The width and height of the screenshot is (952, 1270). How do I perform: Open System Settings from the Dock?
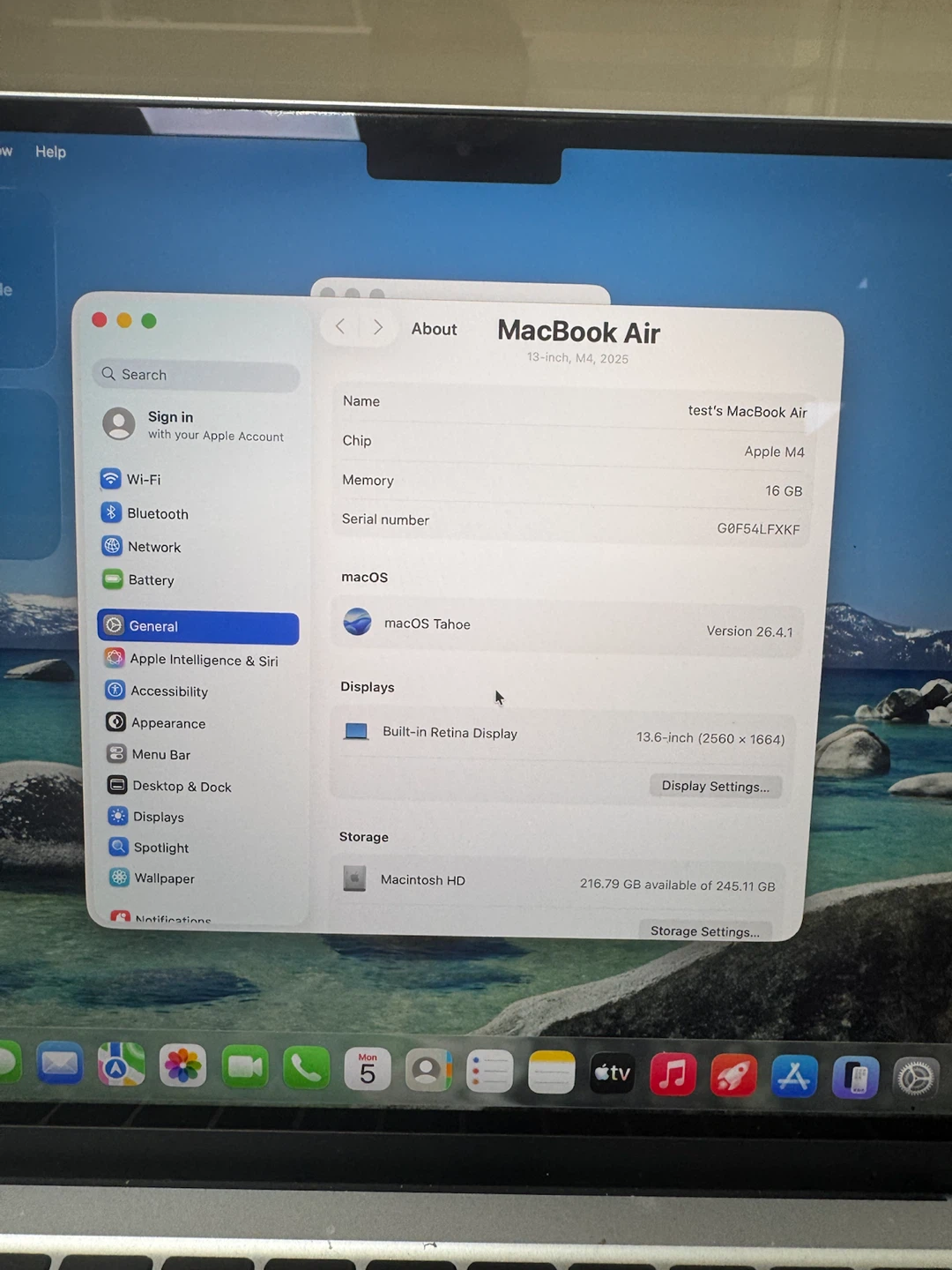(x=916, y=1078)
